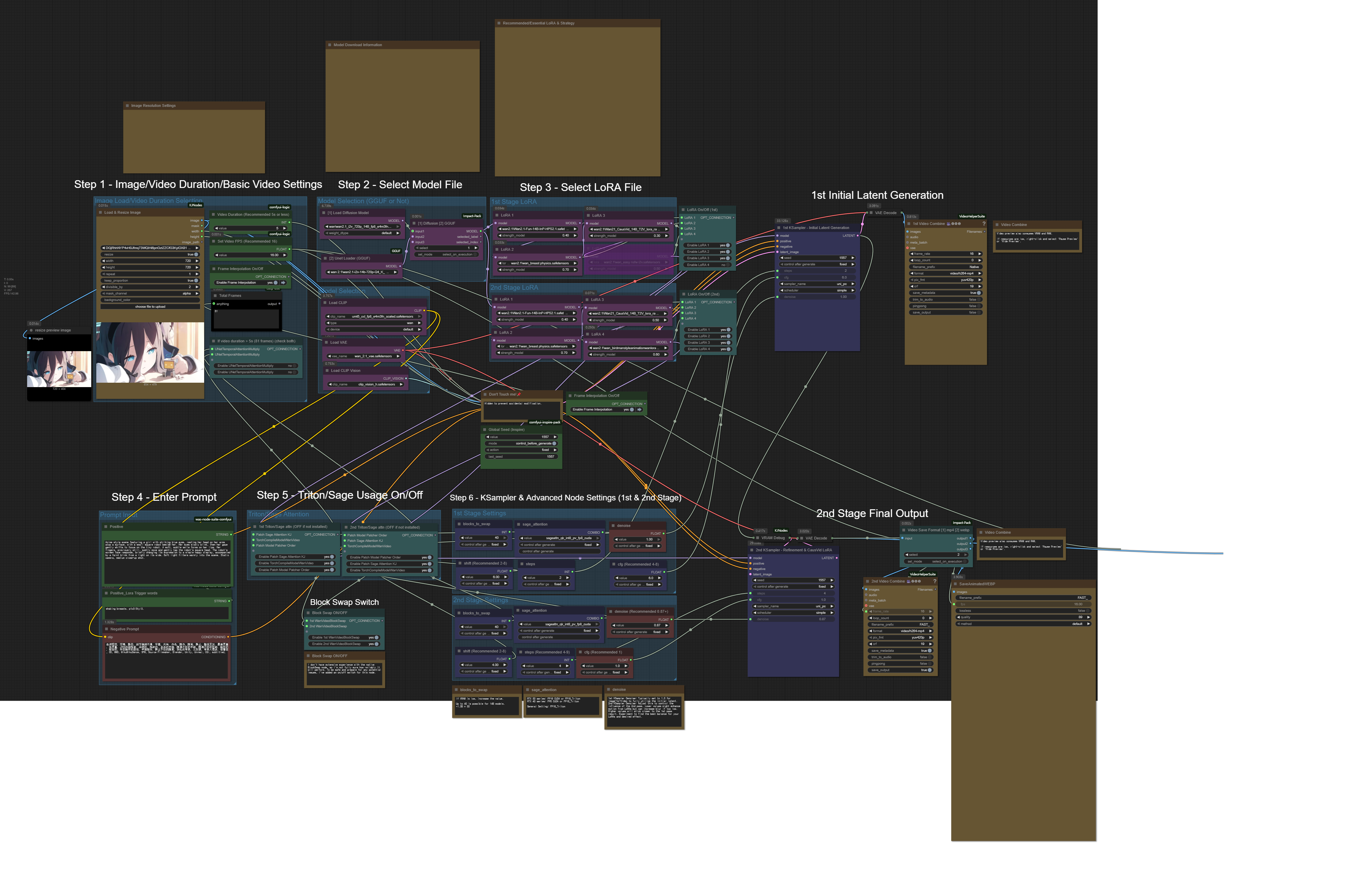Toggle resize switch in Load & Resize Image

pyautogui.click(x=196, y=254)
